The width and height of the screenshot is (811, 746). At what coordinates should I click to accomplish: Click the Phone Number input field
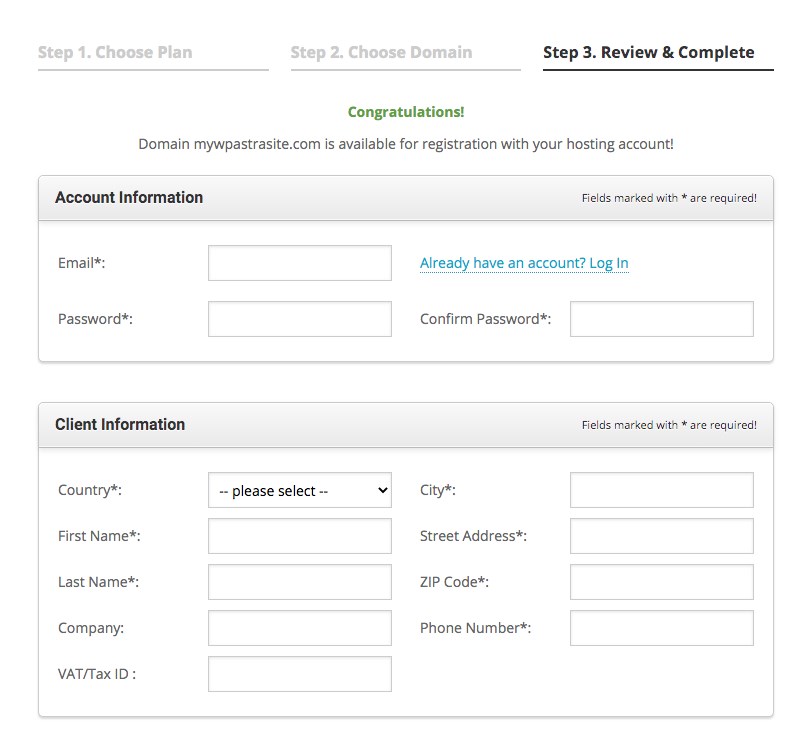(661, 628)
